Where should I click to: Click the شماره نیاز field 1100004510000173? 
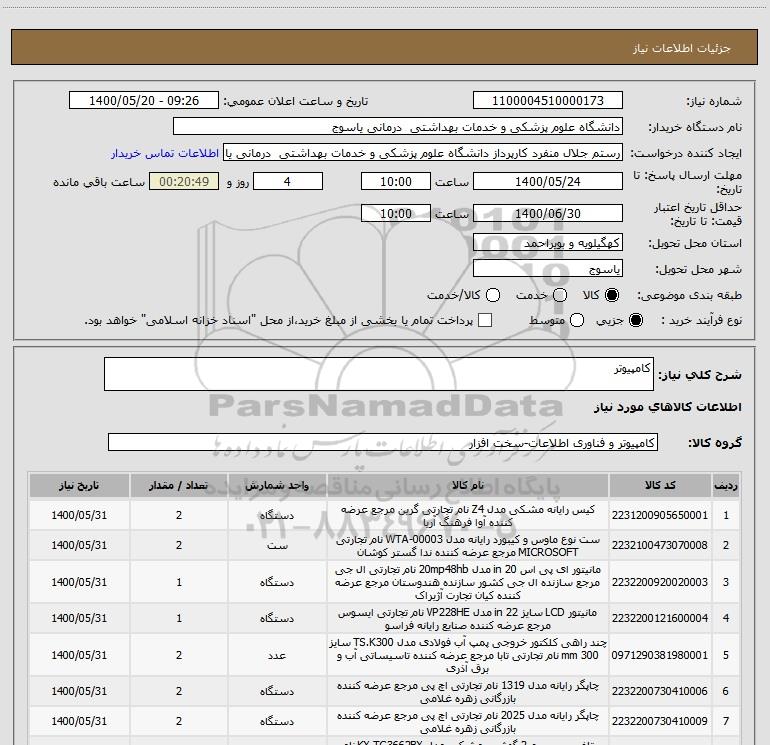(x=548, y=101)
